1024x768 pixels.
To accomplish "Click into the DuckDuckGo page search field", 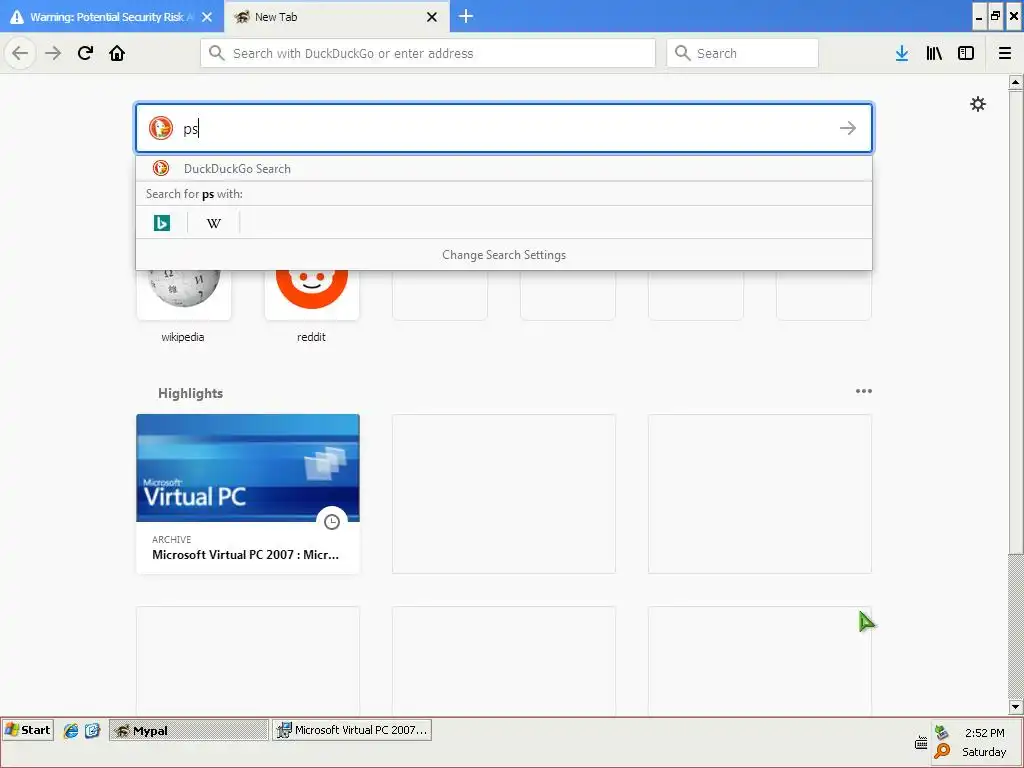I will pos(504,128).
